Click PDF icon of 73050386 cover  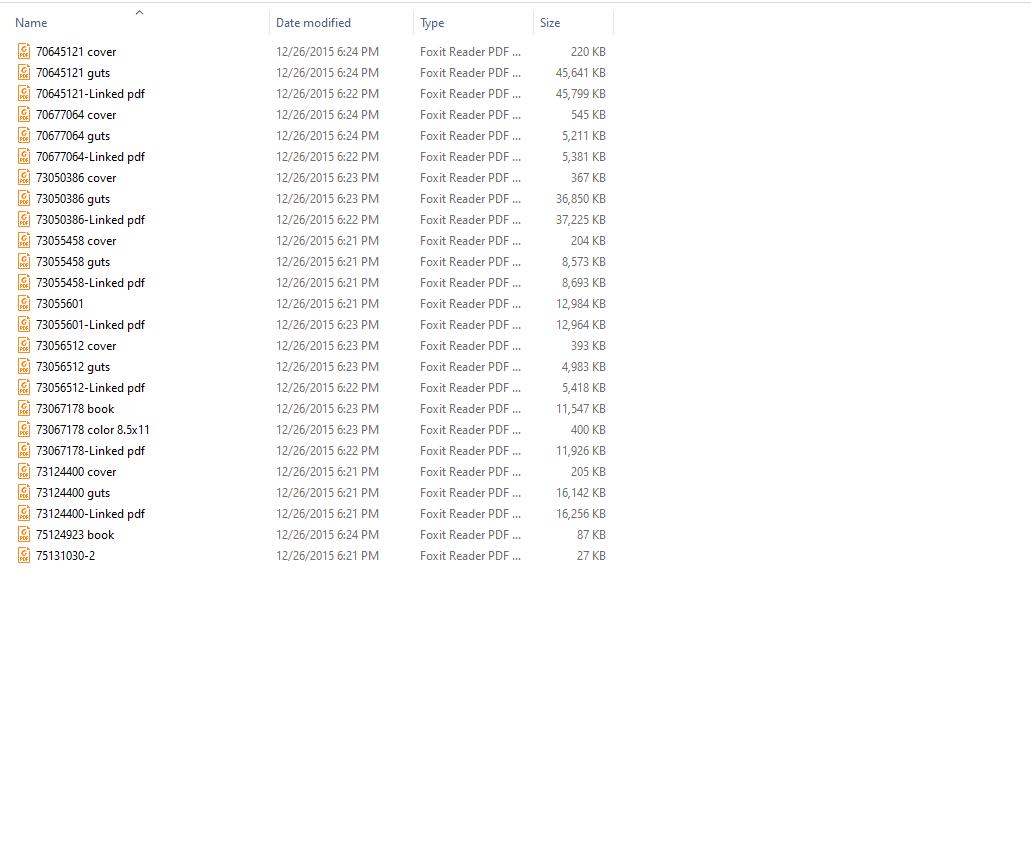pyautogui.click(x=24, y=177)
